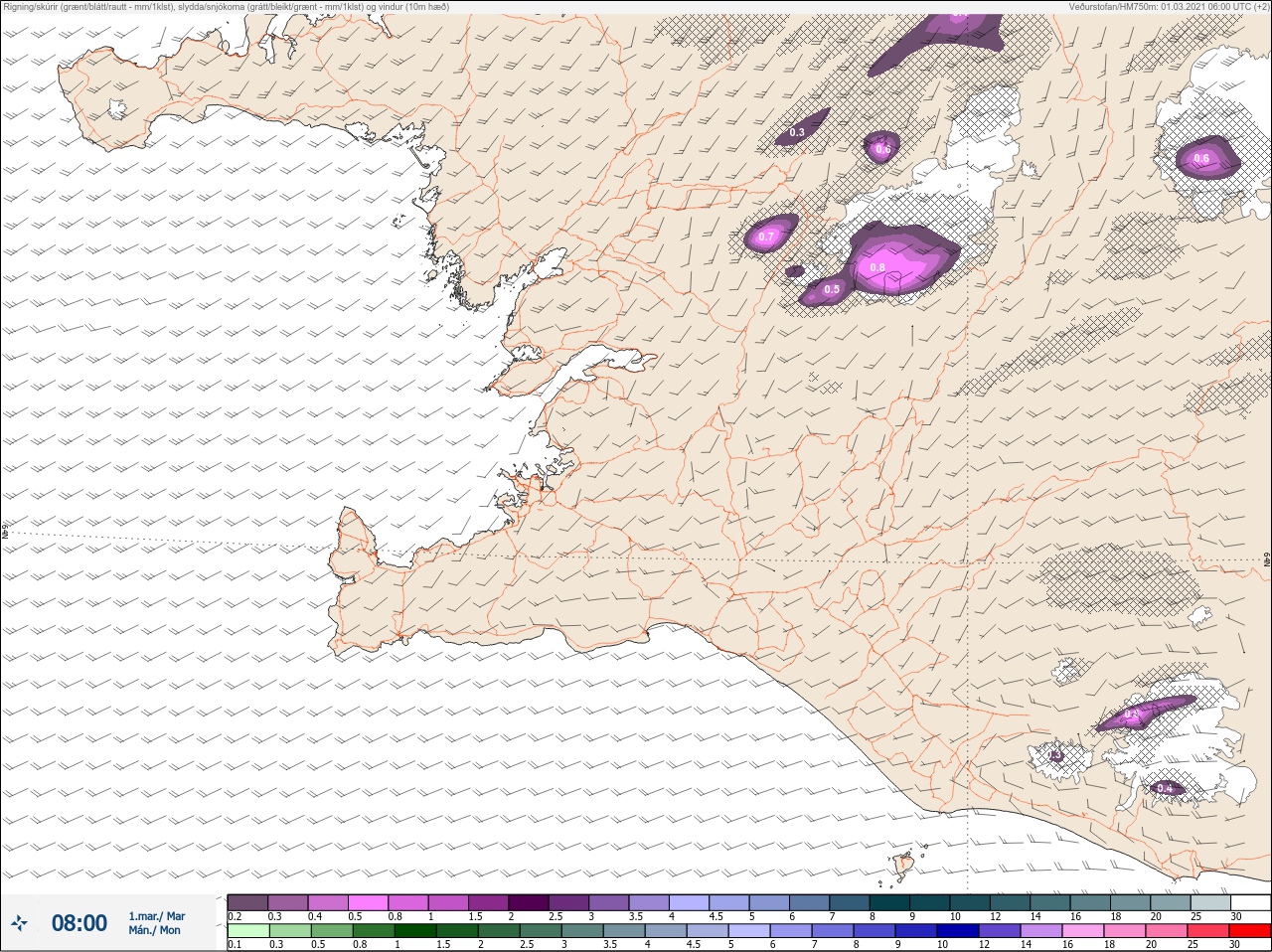Click the 0.3 snowfall value label

point(797,132)
